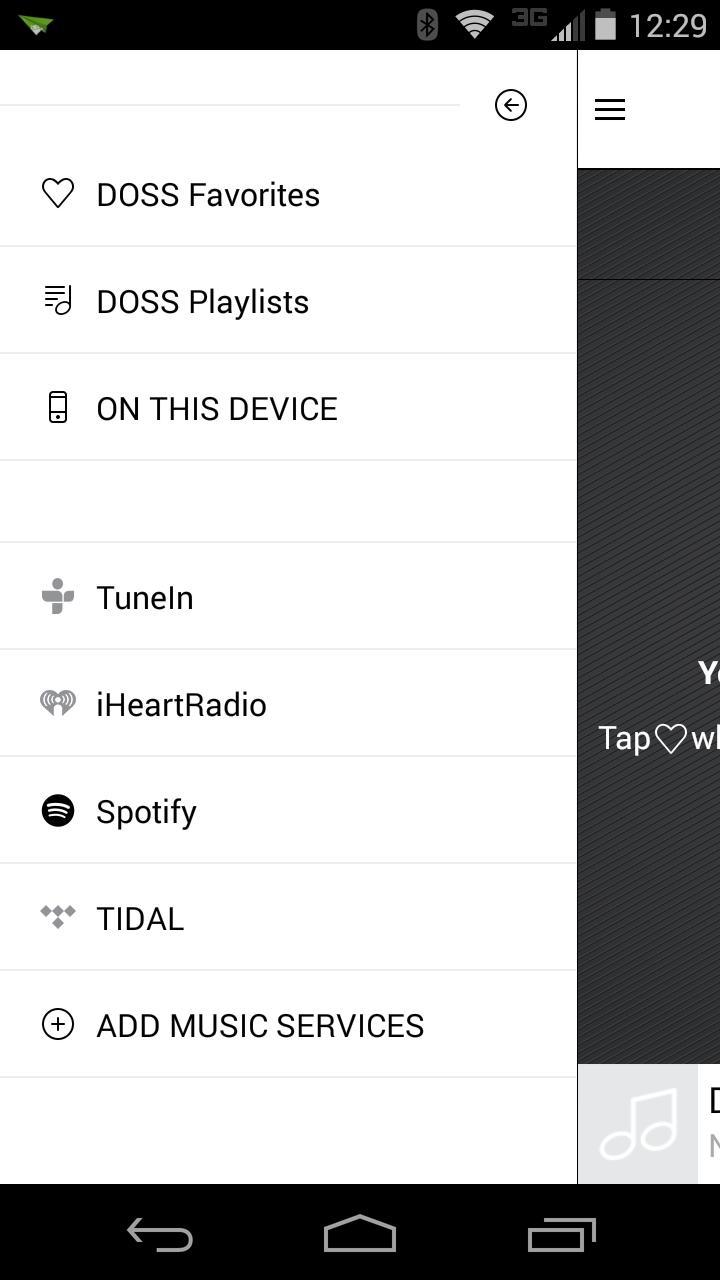
Task: Tap the playlist icon beside DOSS Playlists
Action: pyautogui.click(x=58, y=300)
